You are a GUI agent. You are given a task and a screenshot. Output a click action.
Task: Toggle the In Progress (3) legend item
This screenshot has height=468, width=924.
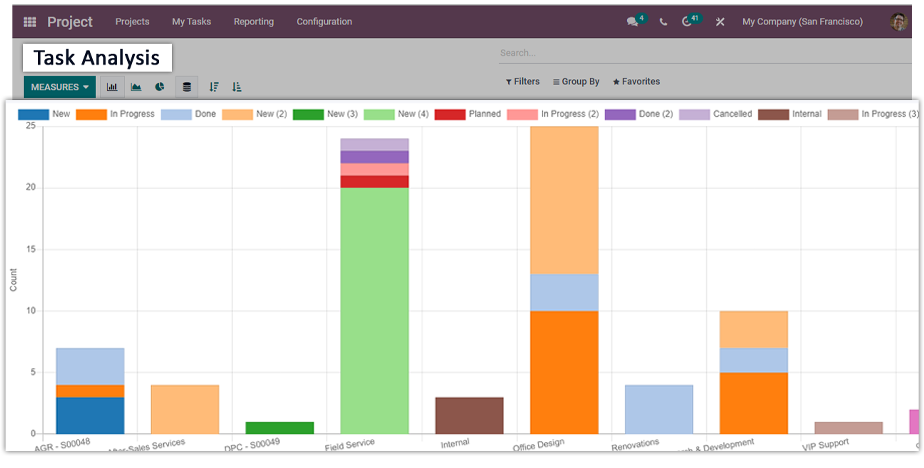click(x=873, y=114)
